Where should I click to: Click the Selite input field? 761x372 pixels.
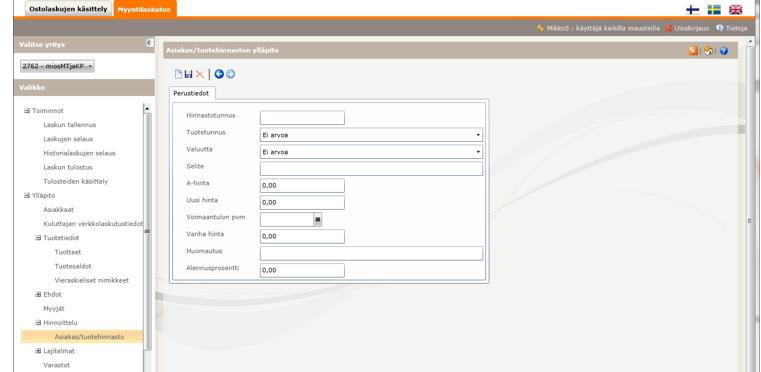point(371,169)
